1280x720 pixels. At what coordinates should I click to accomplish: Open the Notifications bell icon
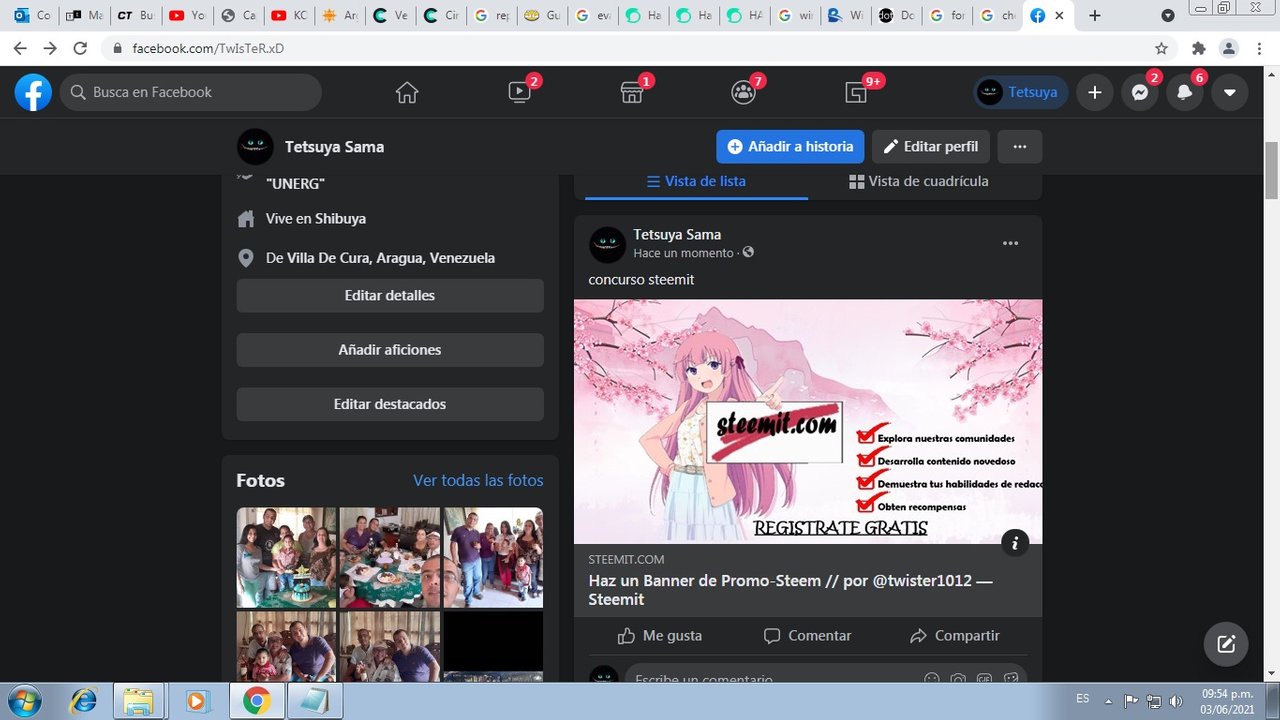pos(1185,92)
